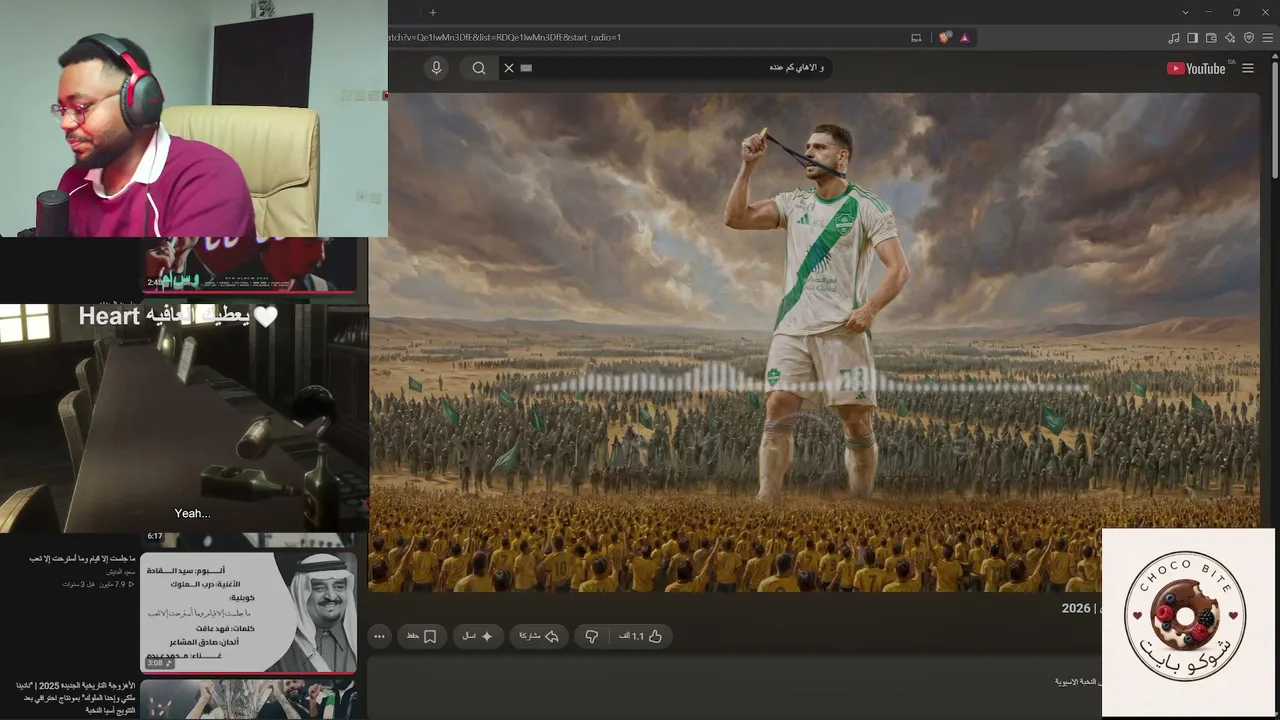Save the video with bookmark button
Image resolution: width=1280 pixels, height=720 pixels.
coord(422,636)
